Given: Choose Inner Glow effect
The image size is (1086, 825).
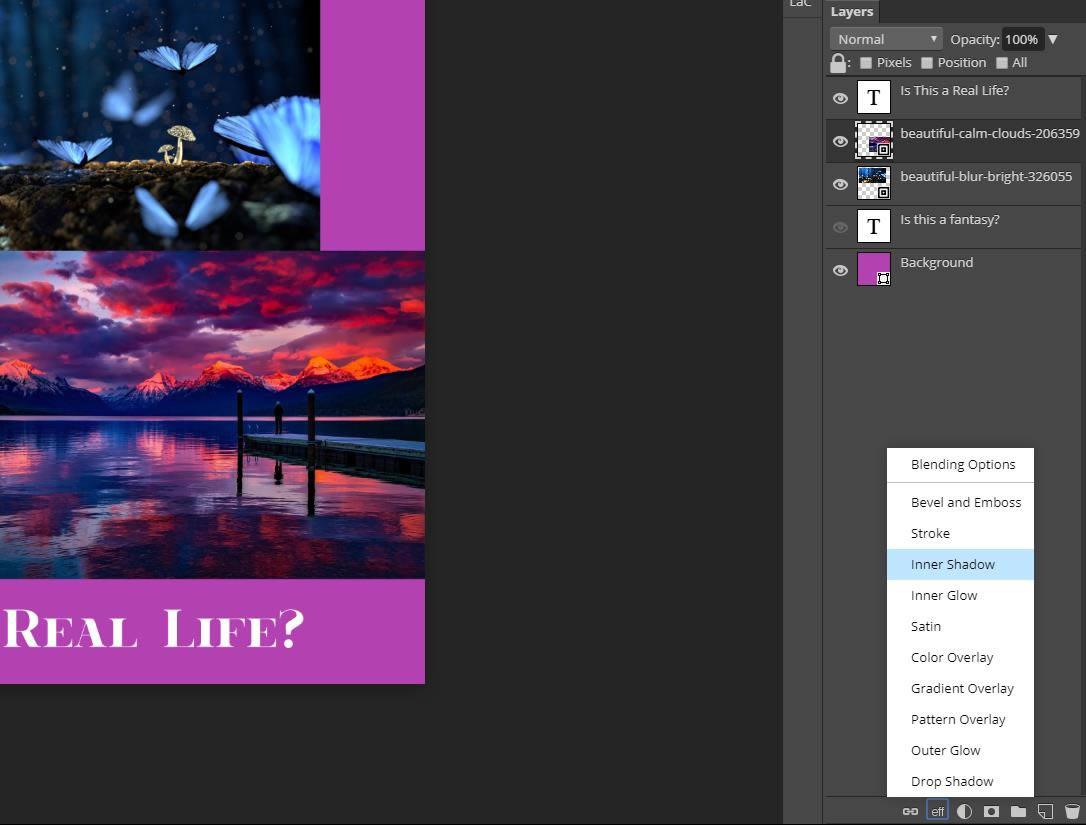Looking at the screenshot, I should coord(960,596).
